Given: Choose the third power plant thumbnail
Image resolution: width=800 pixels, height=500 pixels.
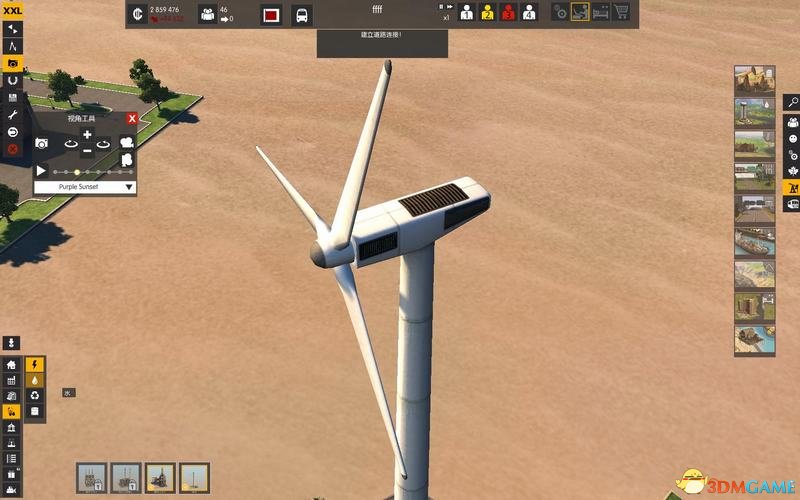Looking at the screenshot, I should 160,478.
